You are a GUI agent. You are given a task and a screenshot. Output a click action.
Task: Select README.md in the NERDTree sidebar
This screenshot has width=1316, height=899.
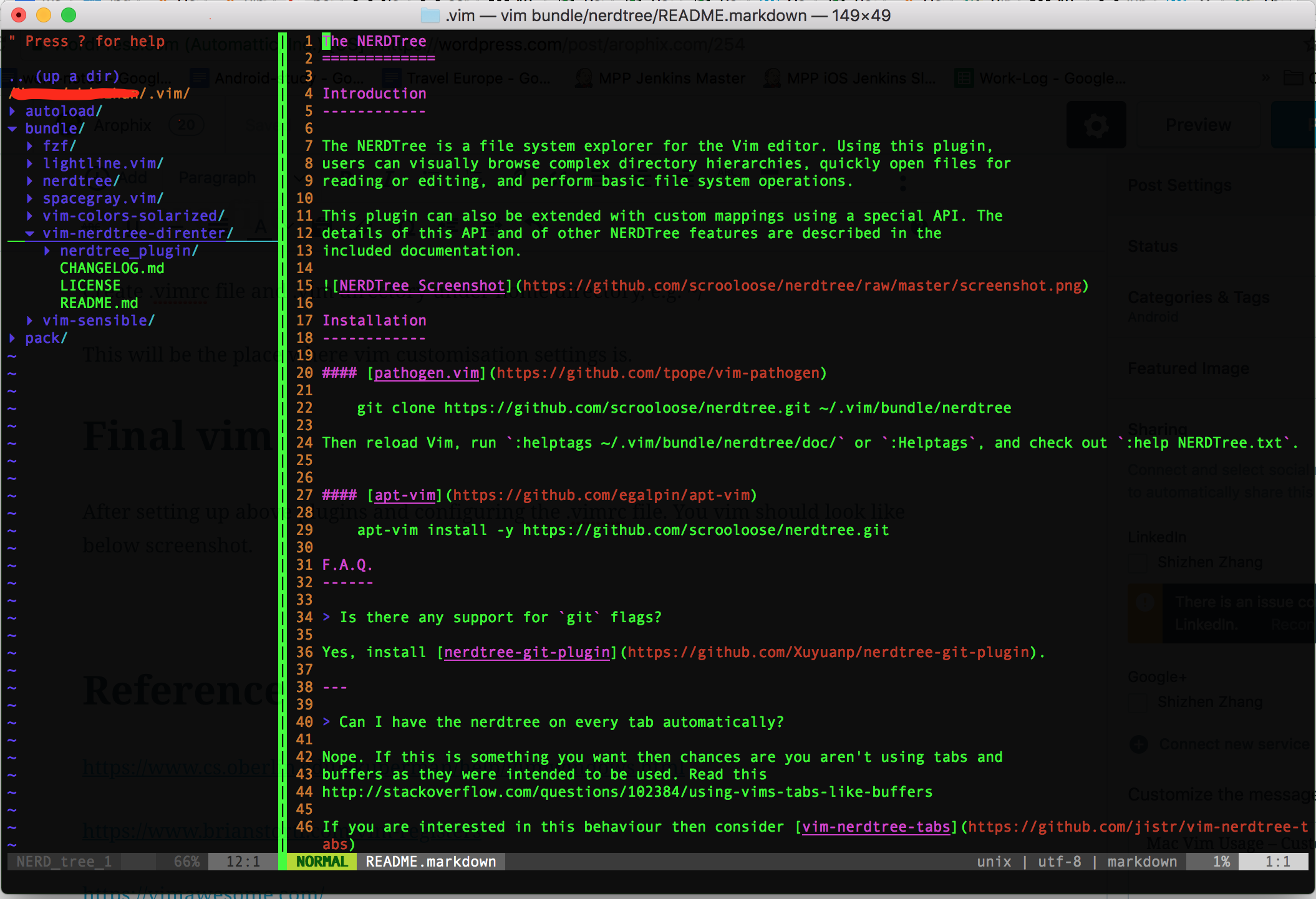(99, 302)
